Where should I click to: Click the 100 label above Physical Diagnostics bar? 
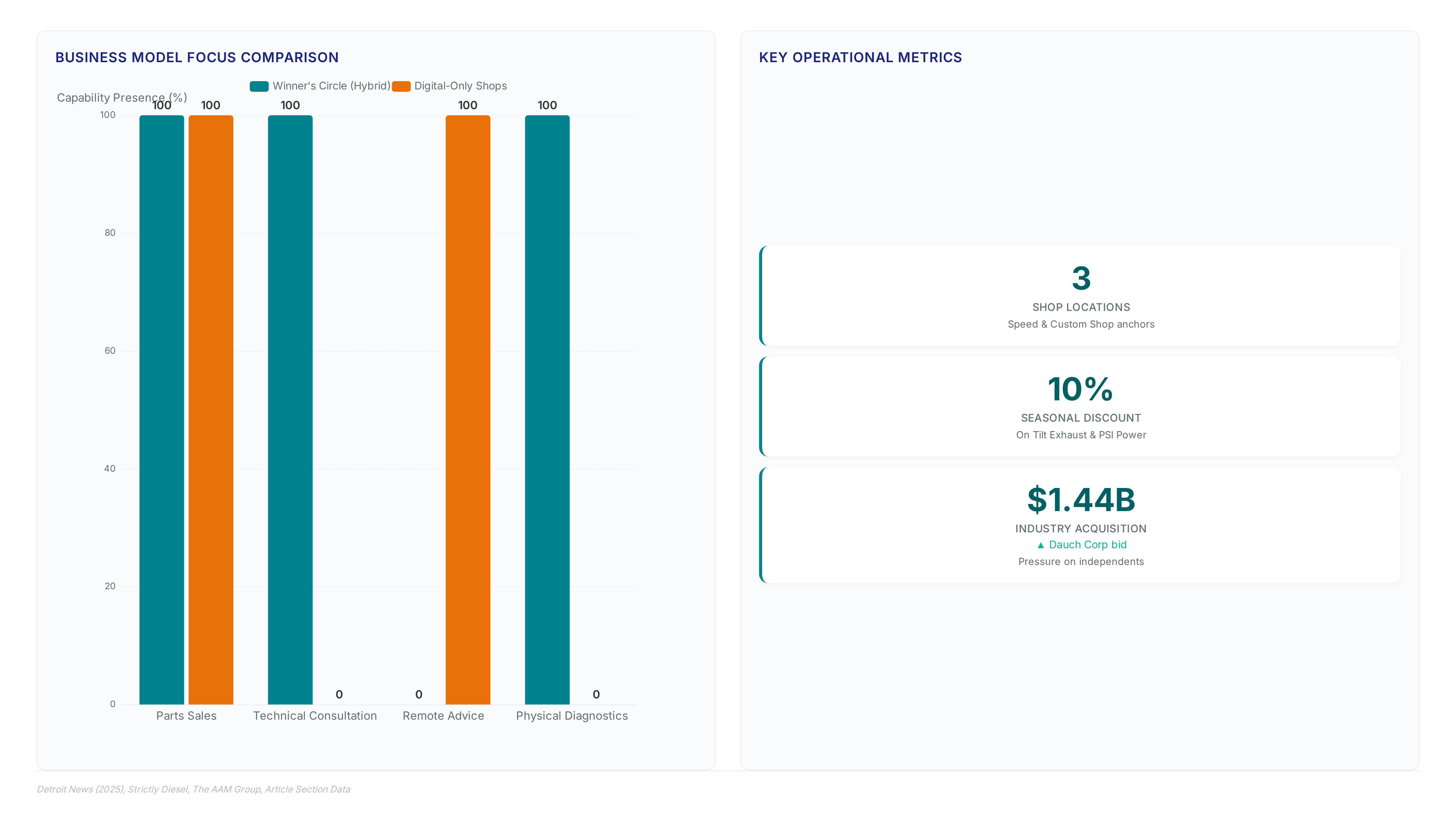(x=547, y=105)
